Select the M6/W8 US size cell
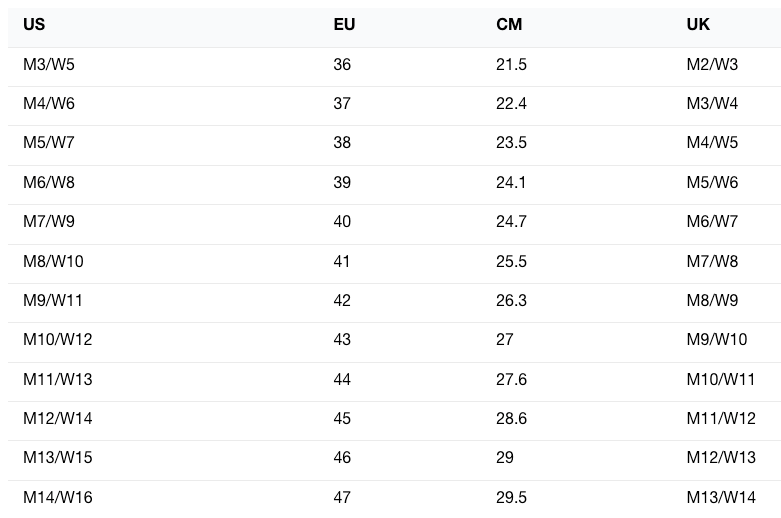The image size is (781, 518). pyautogui.click(x=49, y=183)
